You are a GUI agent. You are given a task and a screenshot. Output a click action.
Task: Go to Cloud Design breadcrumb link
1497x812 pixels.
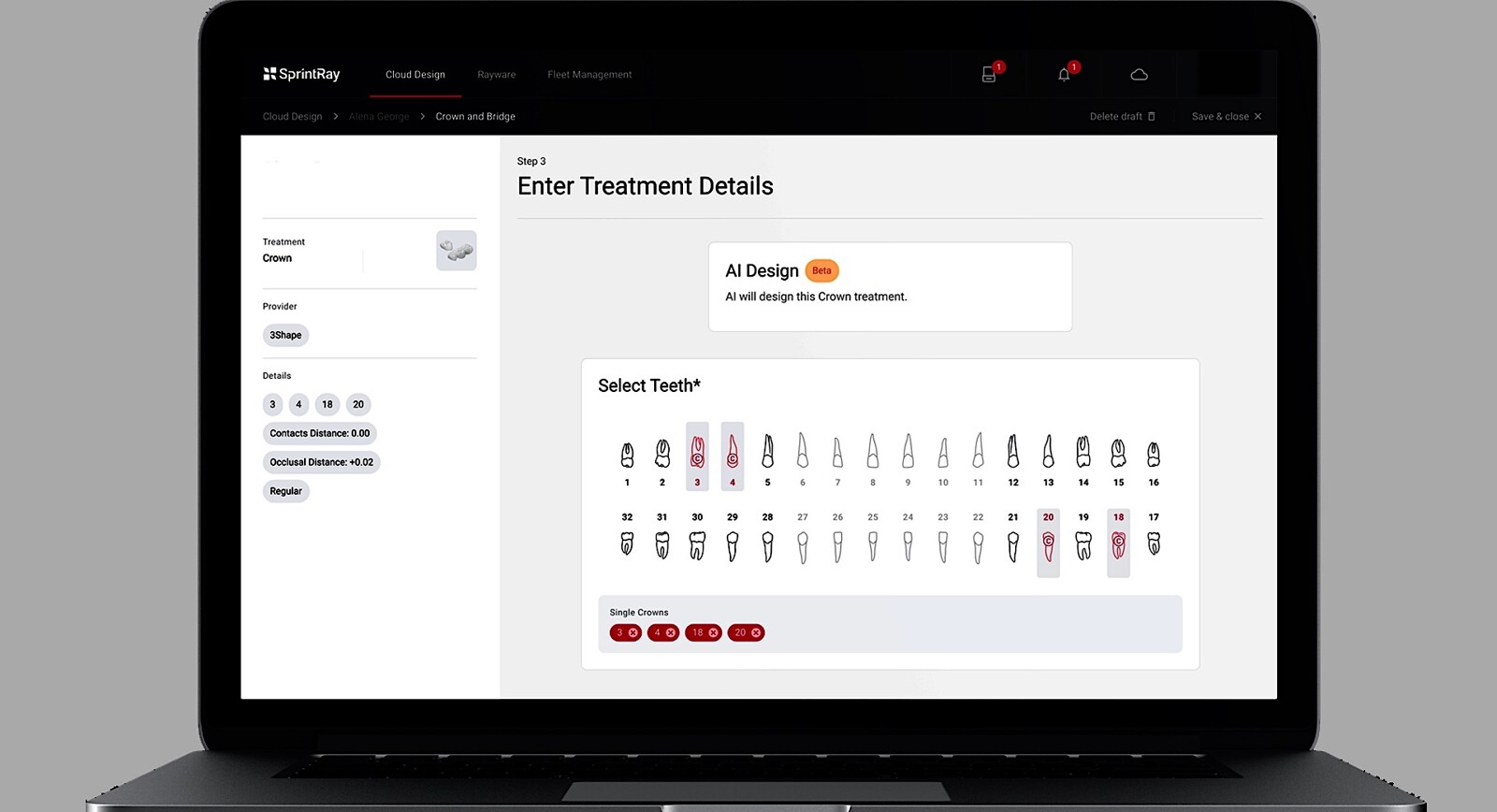(x=292, y=117)
